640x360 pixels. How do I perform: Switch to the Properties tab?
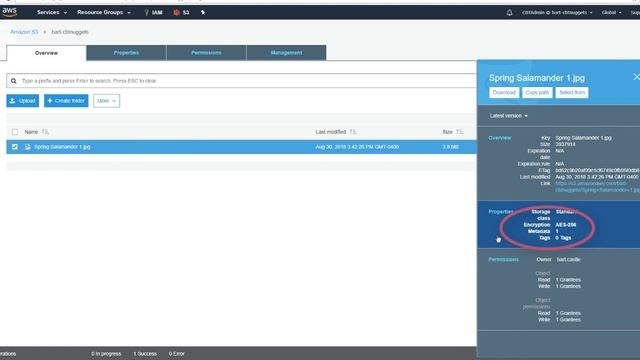tap(127, 53)
